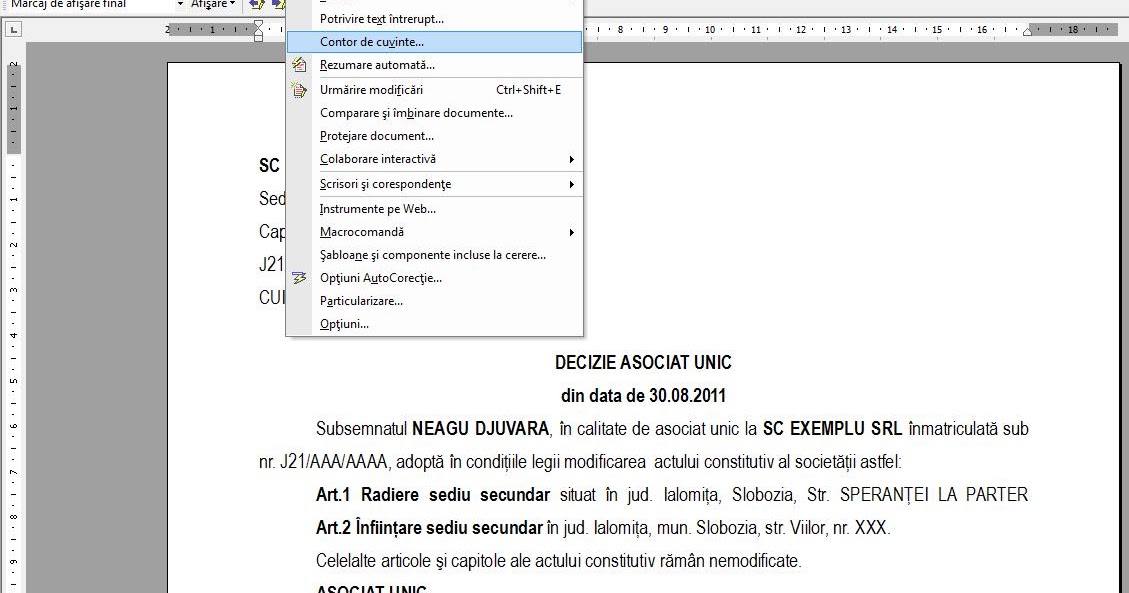1129x593 pixels.
Task: Click the first-line indent marker on the ruler
Action: (258, 25)
